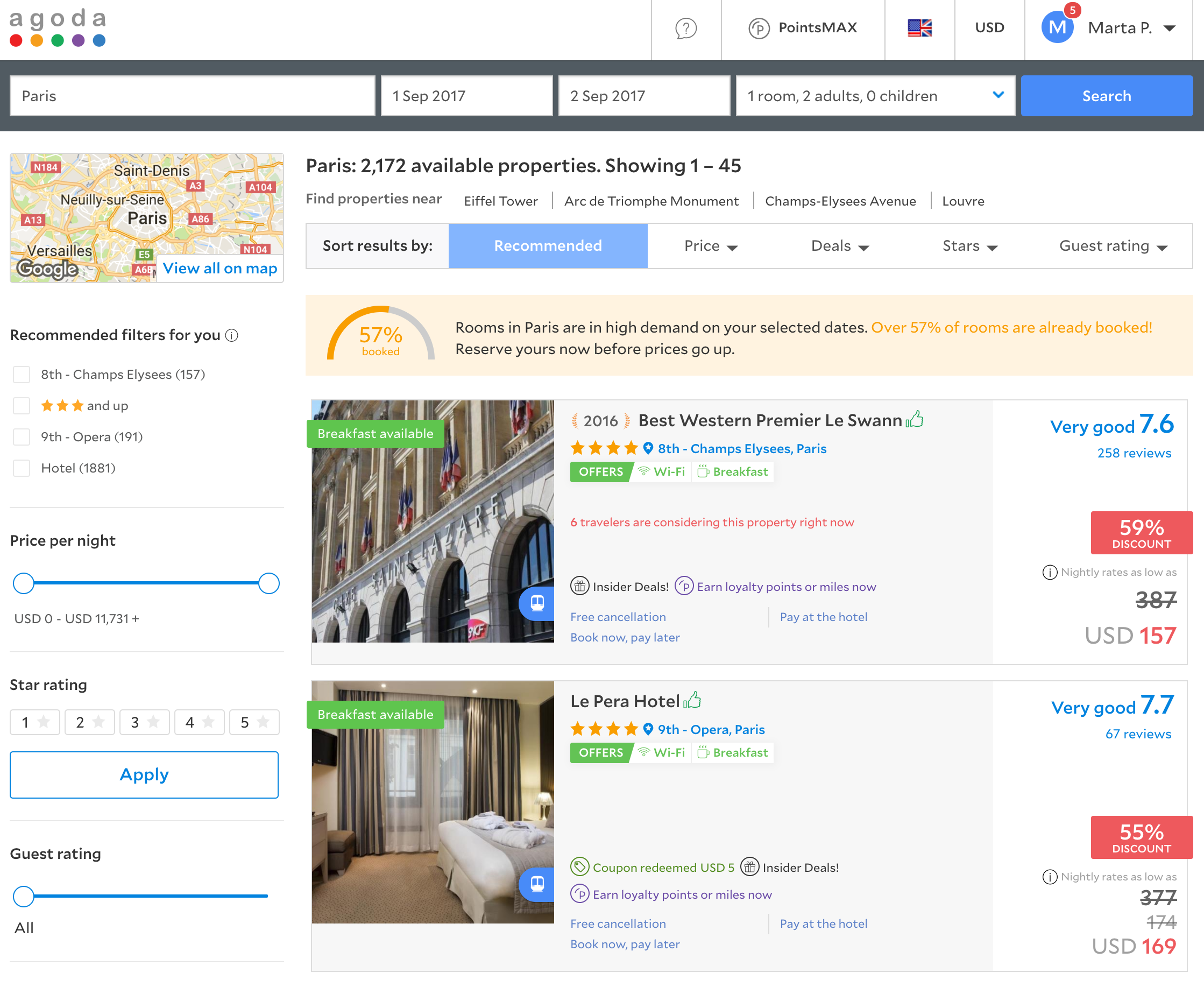Toggle the 5 star rating filter
Screen dimensions: 1204x987
click(254, 722)
